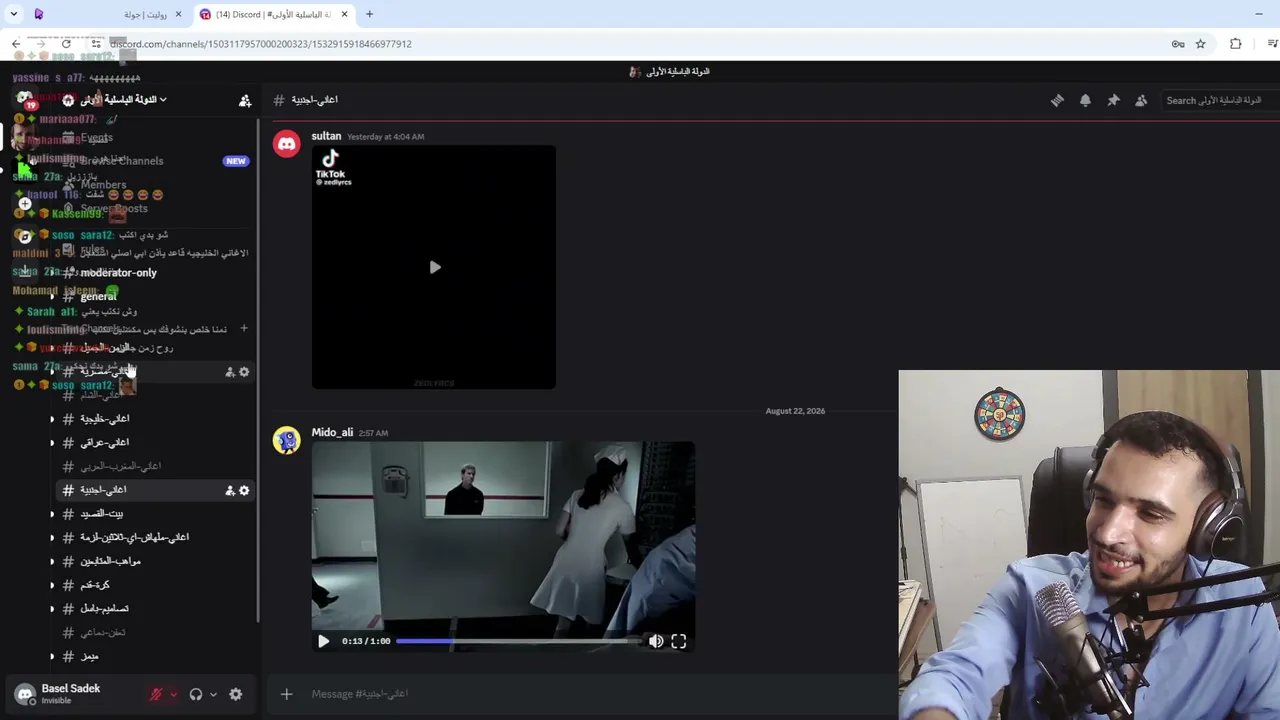Mute the video with the volume icon
1280x720 pixels.
656,641
